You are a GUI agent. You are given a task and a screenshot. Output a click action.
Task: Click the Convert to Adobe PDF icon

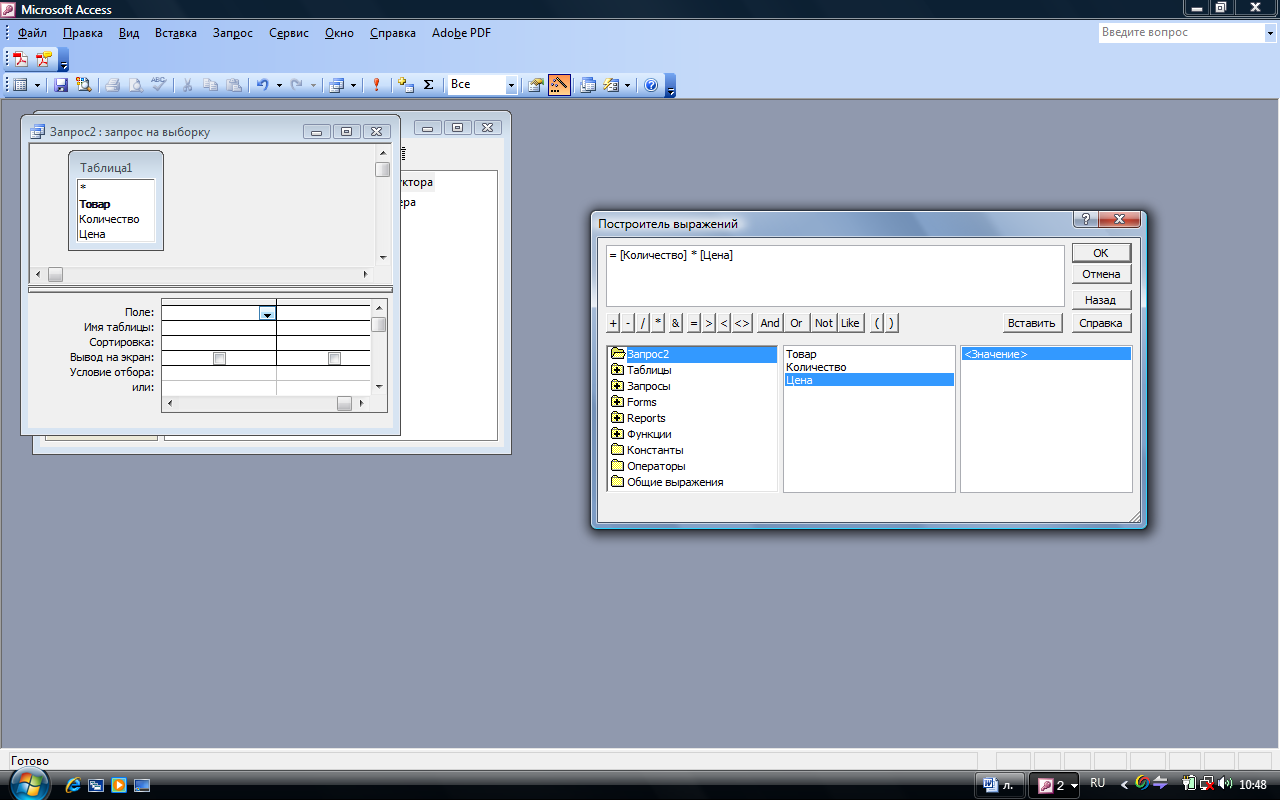pos(20,59)
